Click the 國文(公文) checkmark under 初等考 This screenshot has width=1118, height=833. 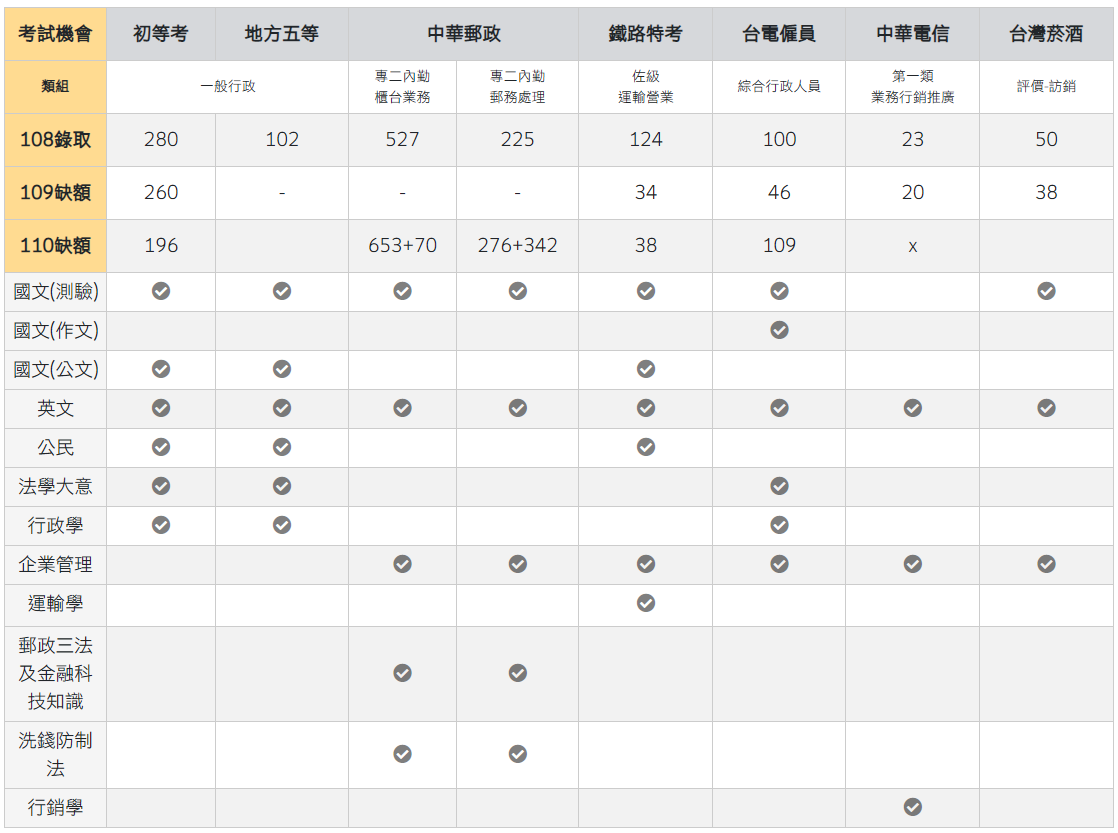pyautogui.click(x=161, y=369)
